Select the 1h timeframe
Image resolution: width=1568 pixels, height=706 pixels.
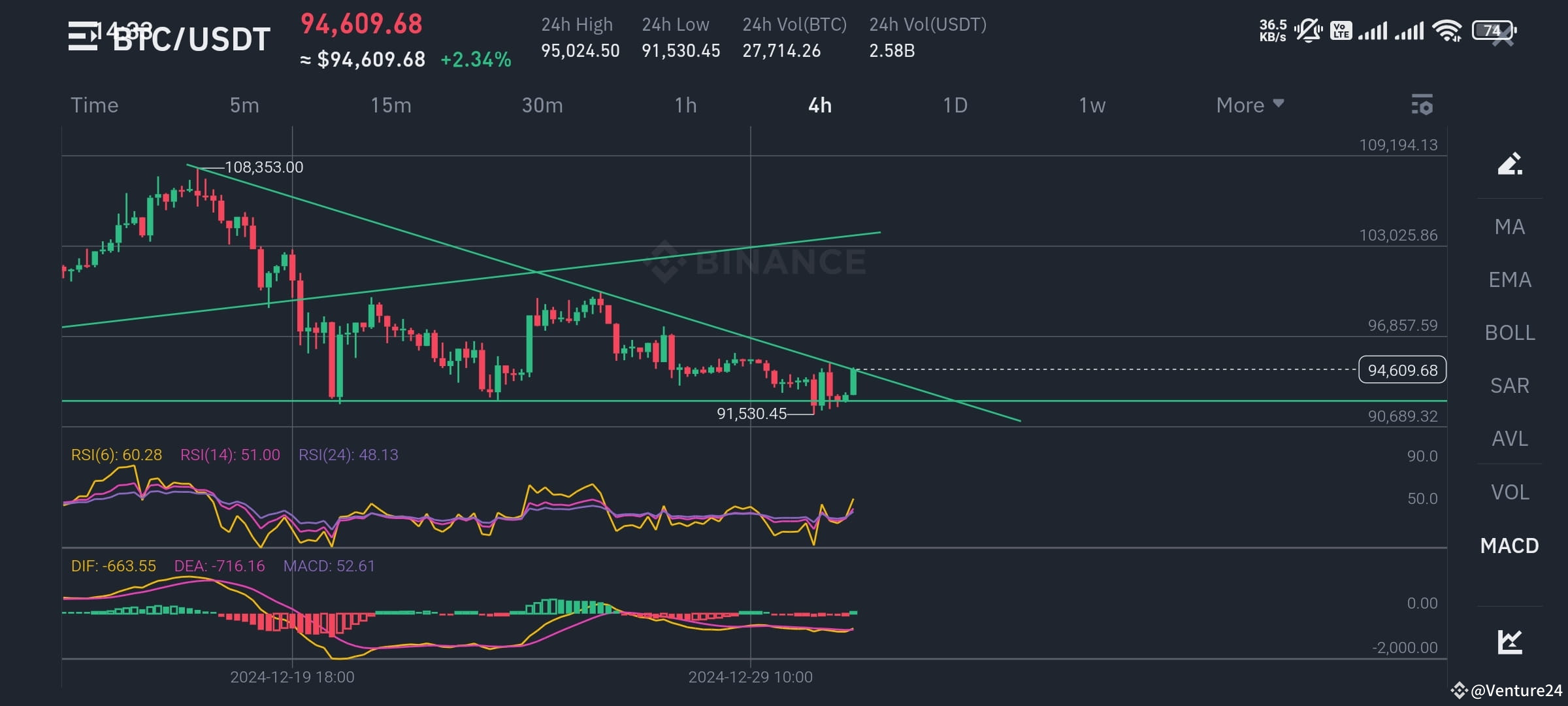685,105
